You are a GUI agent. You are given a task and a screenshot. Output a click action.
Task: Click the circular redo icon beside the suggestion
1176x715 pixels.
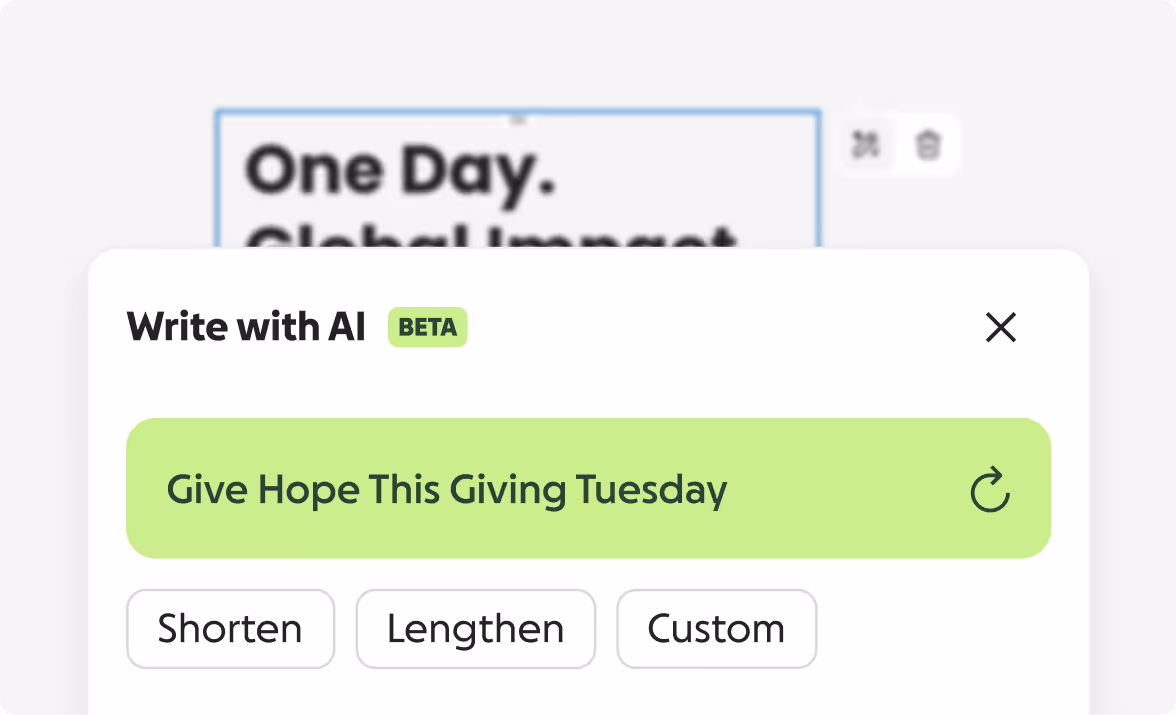click(x=990, y=489)
